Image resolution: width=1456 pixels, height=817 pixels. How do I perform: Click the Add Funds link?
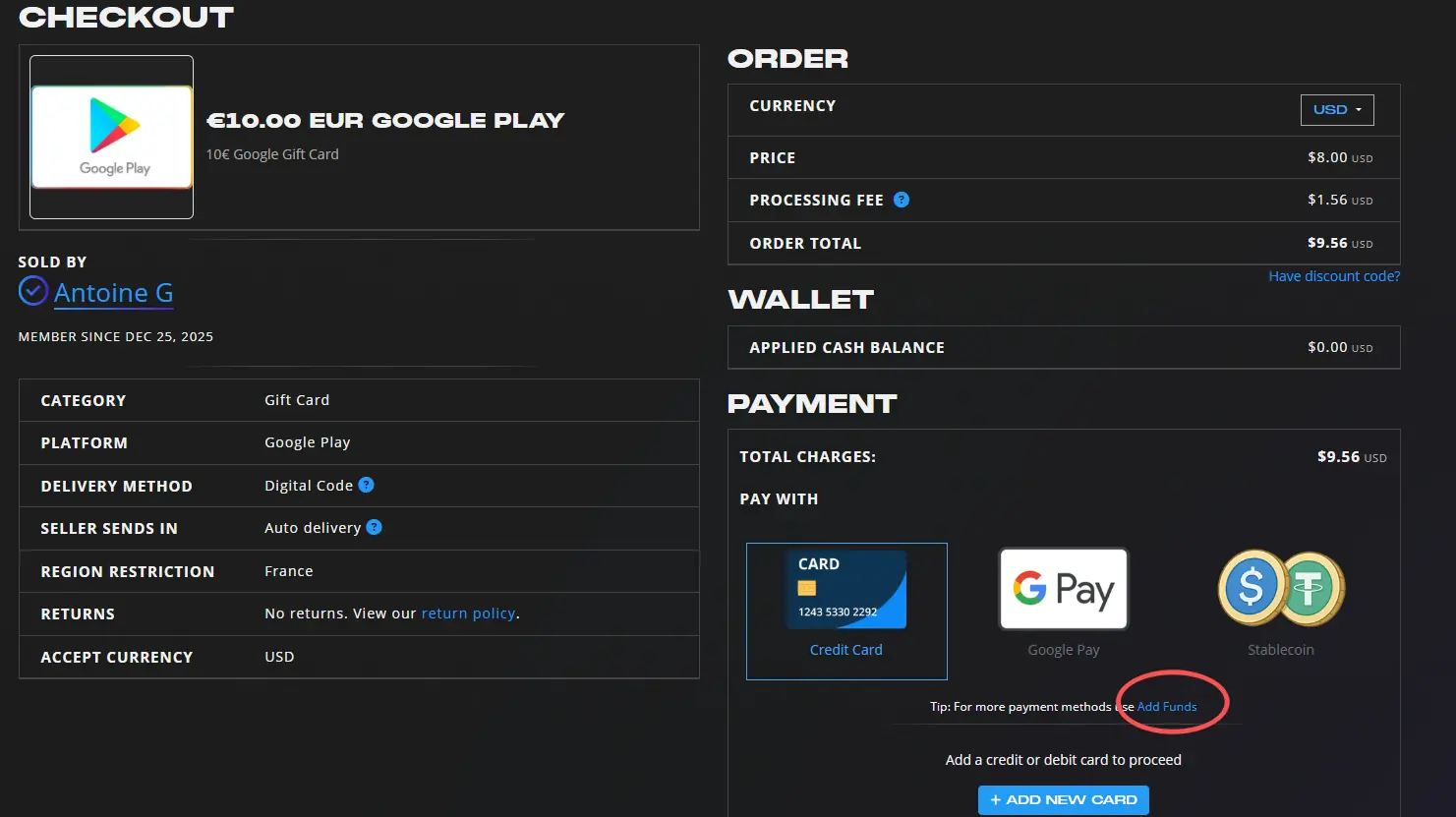pos(1167,707)
